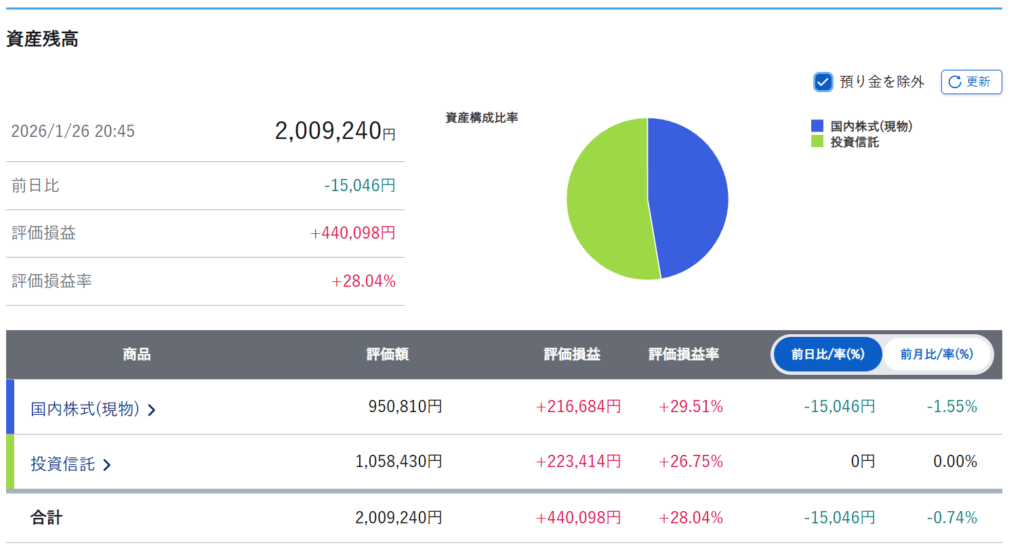Click the 合計 row label
Image resolution: width=1024 pixels, height=545 pixels.
[46, 517]
